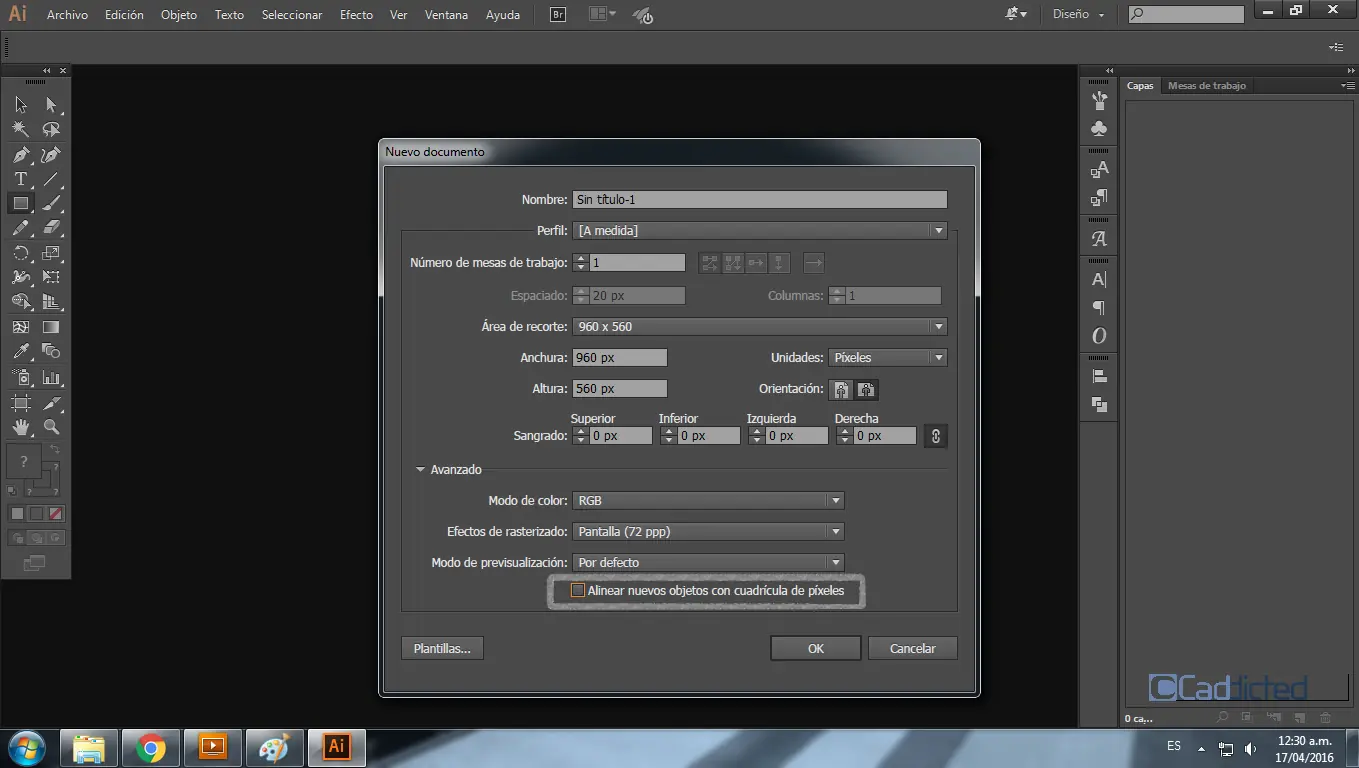Select the Paintbrush tool
The height and width of the screenshot is (768, 1359).
(x=52, y=203)
